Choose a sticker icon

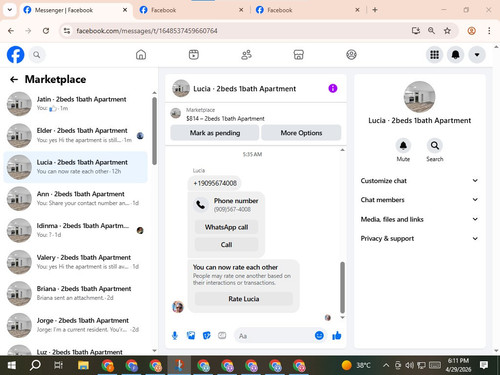tap(207, 335)
